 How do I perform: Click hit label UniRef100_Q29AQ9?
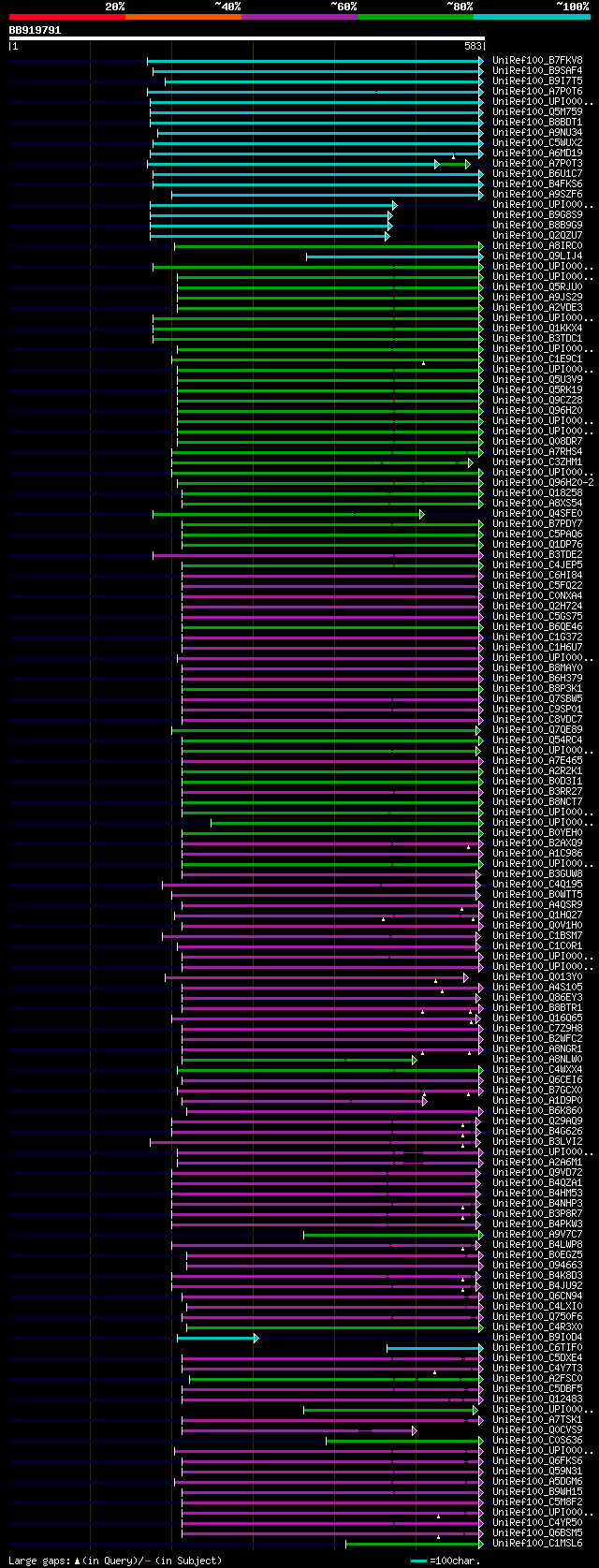click(x=537, y=1121)
